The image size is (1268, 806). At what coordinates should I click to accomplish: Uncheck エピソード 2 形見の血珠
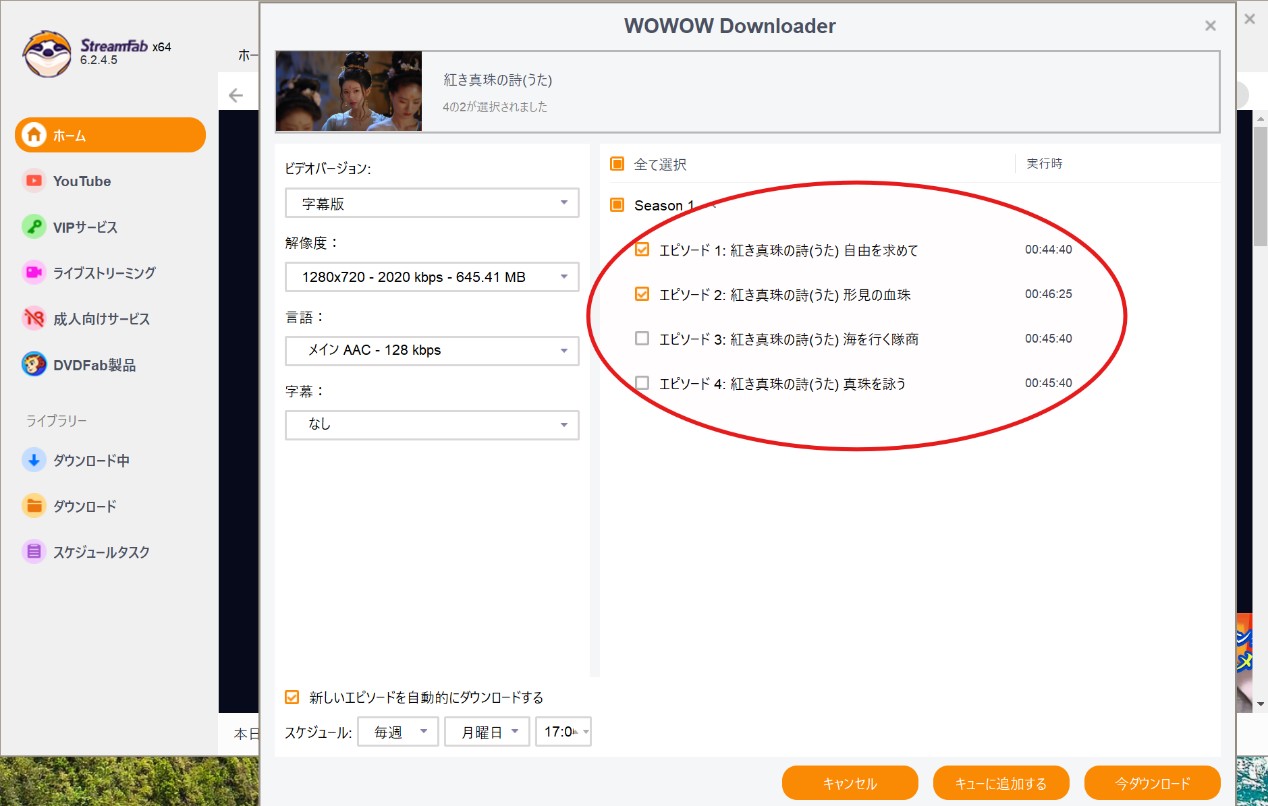[642, 294]
